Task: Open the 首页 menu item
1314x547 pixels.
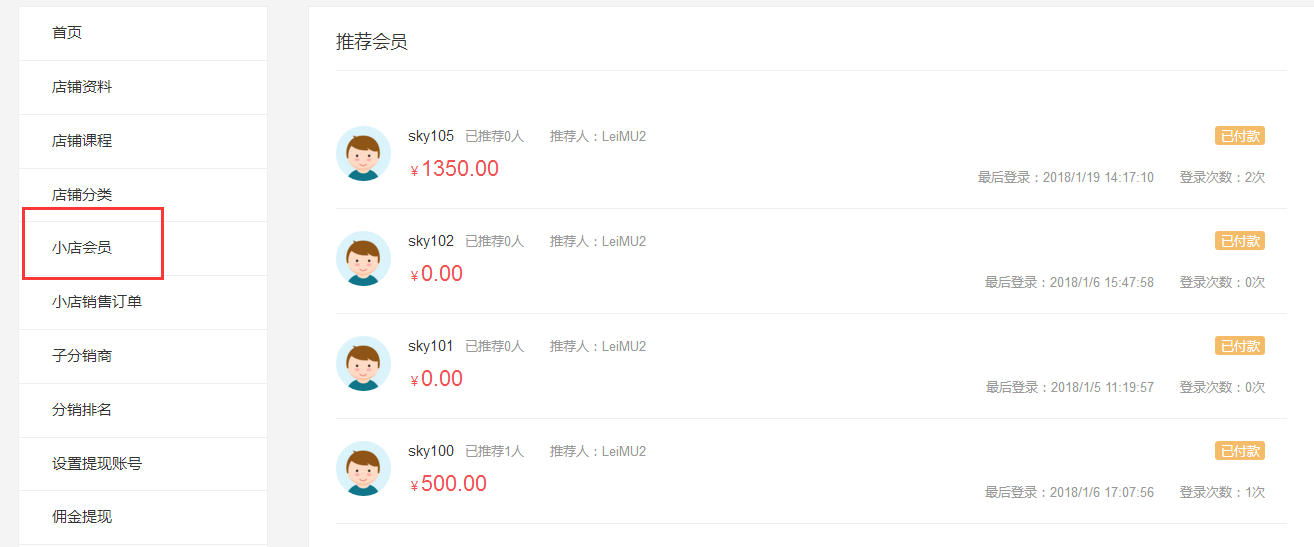Action: click(143, 33)
